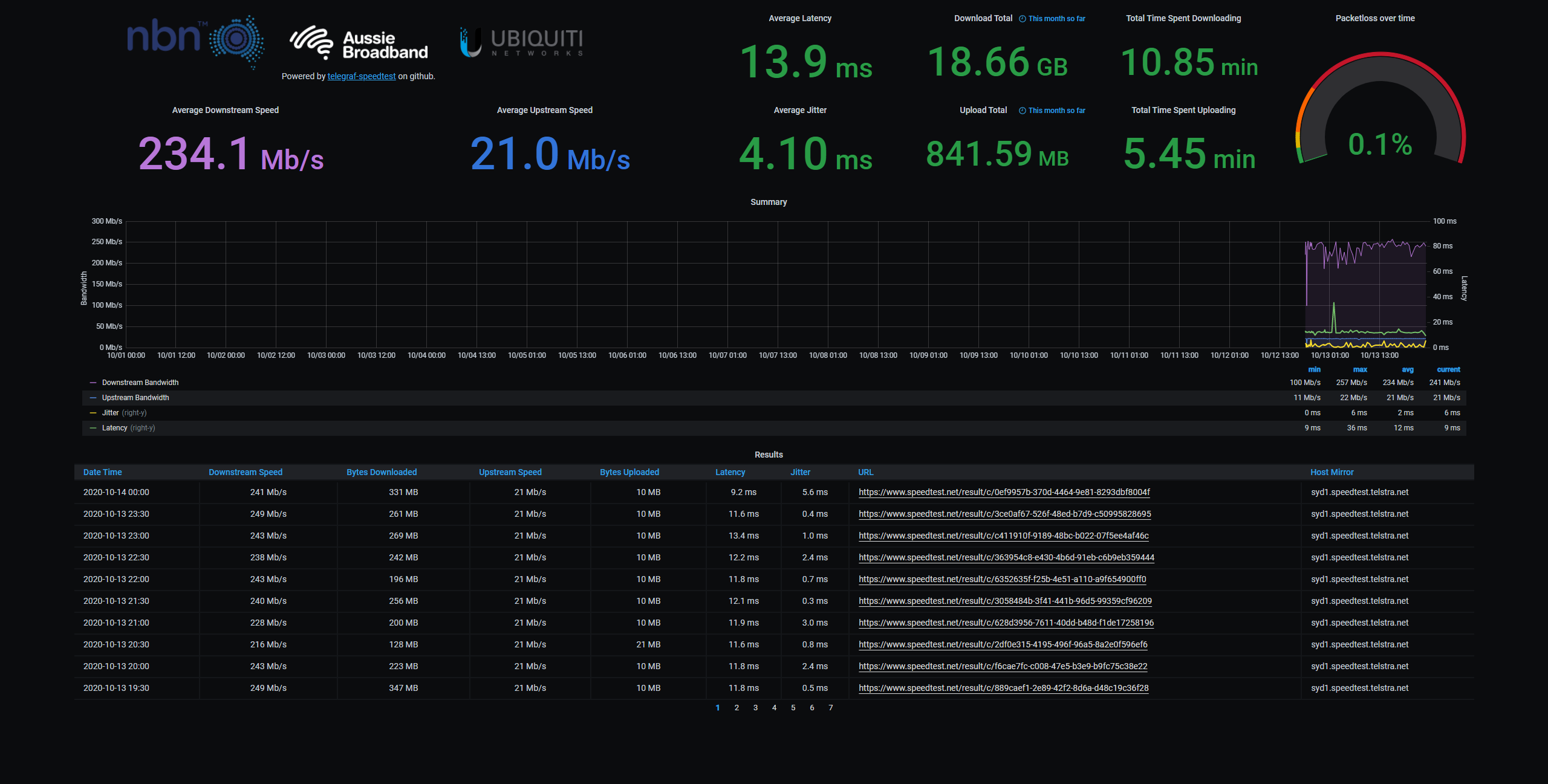This screenshot has height=784, width=1548.
Task: Select results page 1
Action: tap(718, 708)
